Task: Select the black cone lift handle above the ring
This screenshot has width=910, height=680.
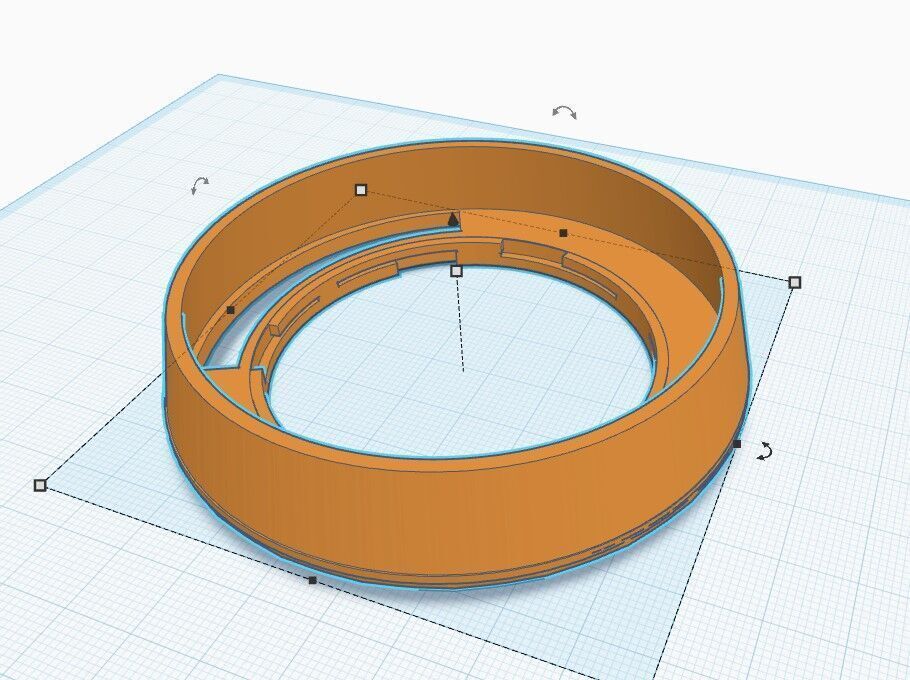Action: tap(453, 219)
